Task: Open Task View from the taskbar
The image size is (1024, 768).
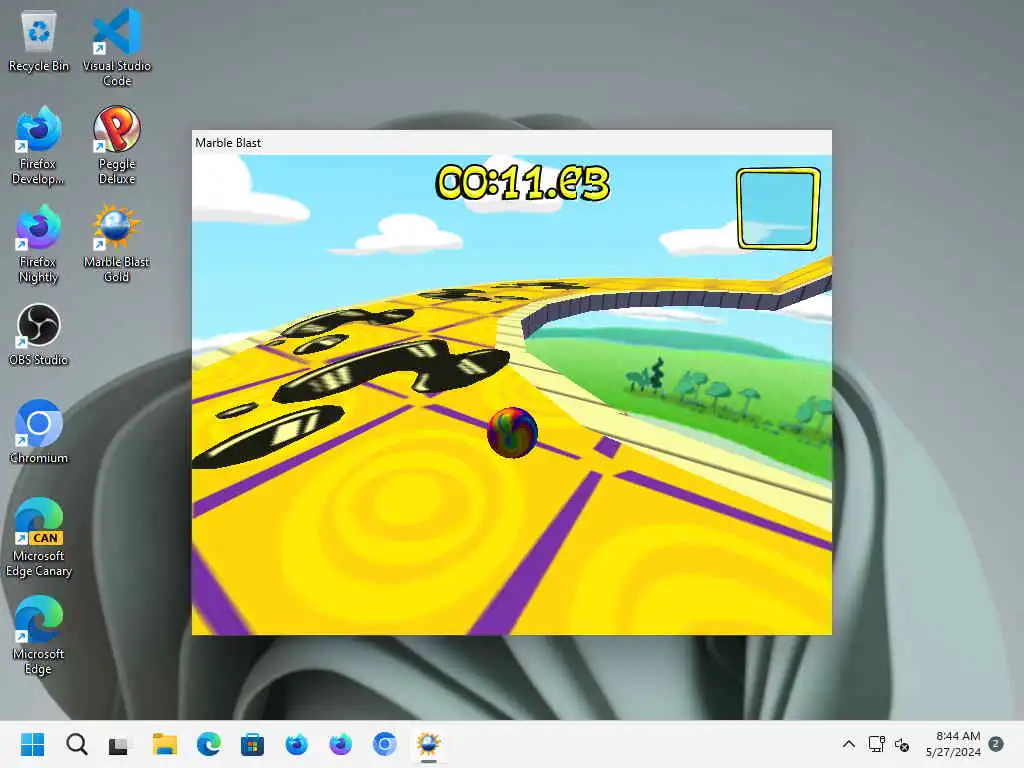Action: tap(120, 744)
